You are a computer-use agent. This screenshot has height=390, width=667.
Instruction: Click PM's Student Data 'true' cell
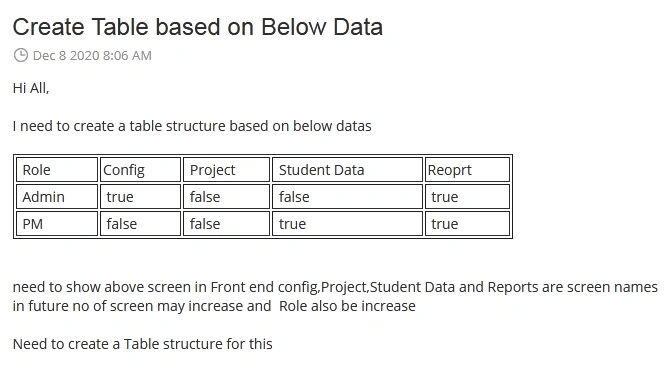(x=347, y=223)
